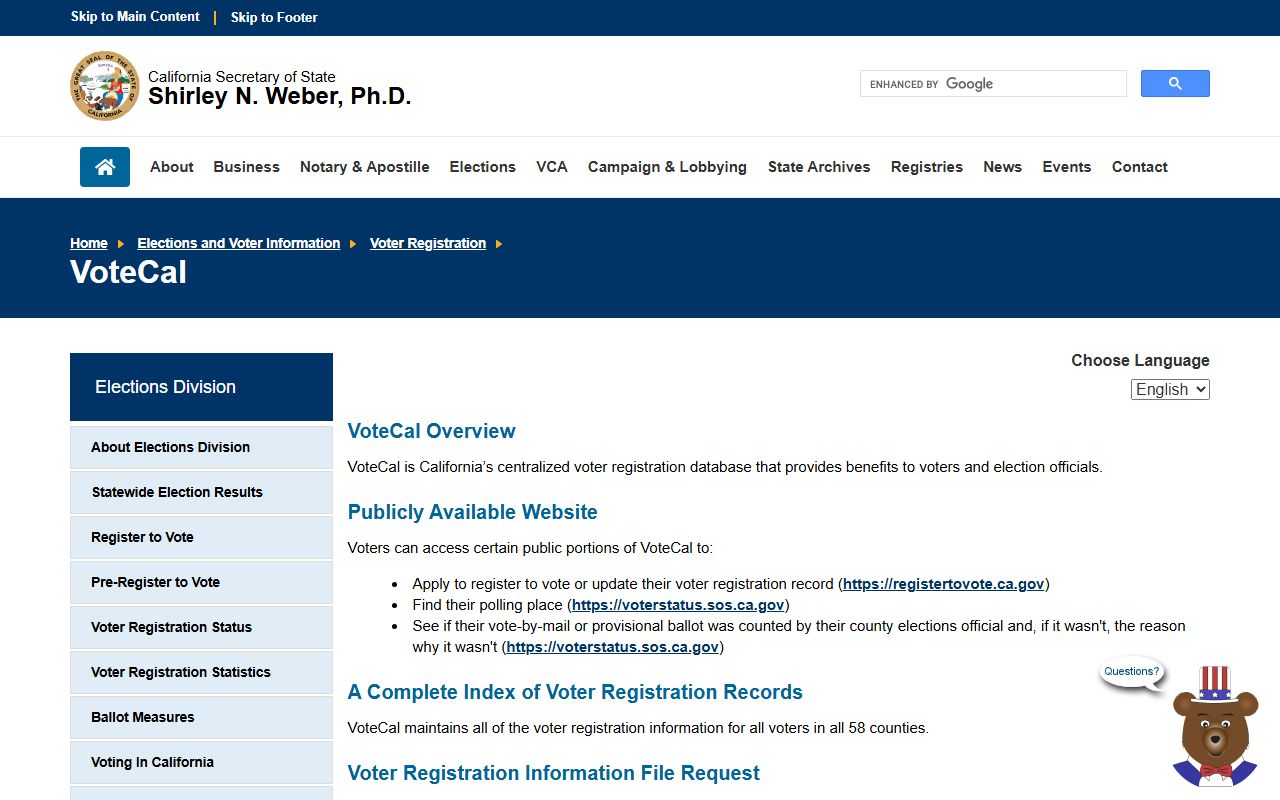Click the VoteCal Overview heading

coord(431,431)
